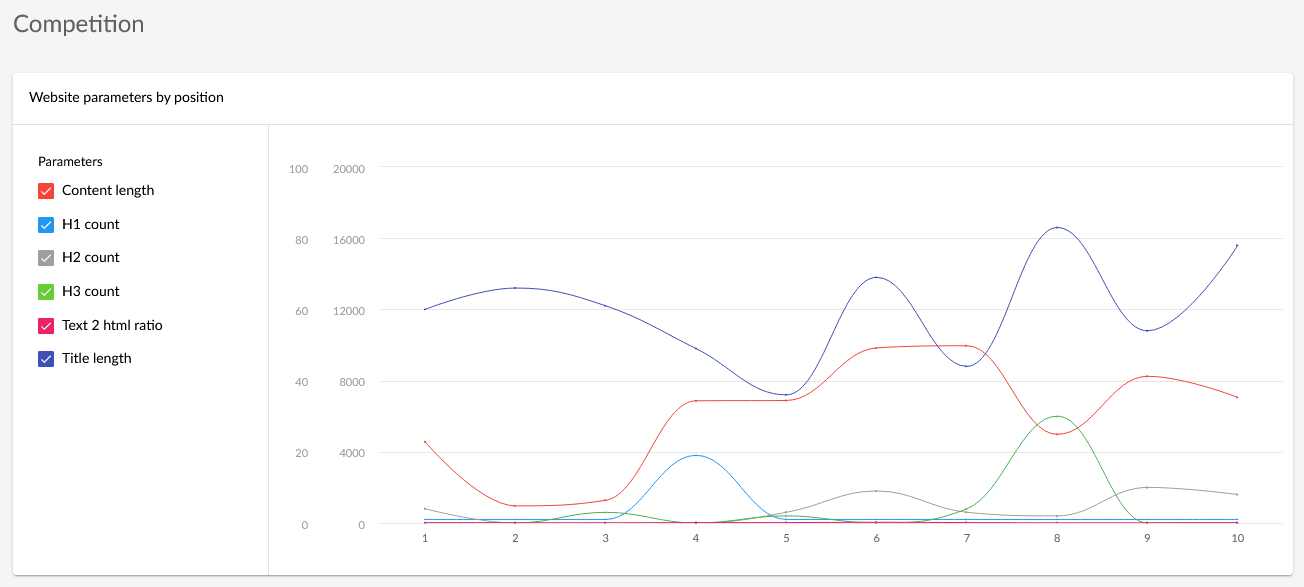Viewport: 1304px width, 587px height.
Task: Click the "Parameters" legend heading
Action: point(70,161)
